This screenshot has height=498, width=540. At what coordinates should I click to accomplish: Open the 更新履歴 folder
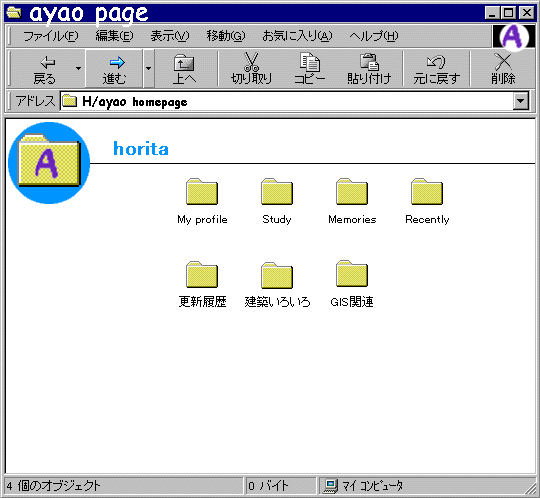[202, 274]
